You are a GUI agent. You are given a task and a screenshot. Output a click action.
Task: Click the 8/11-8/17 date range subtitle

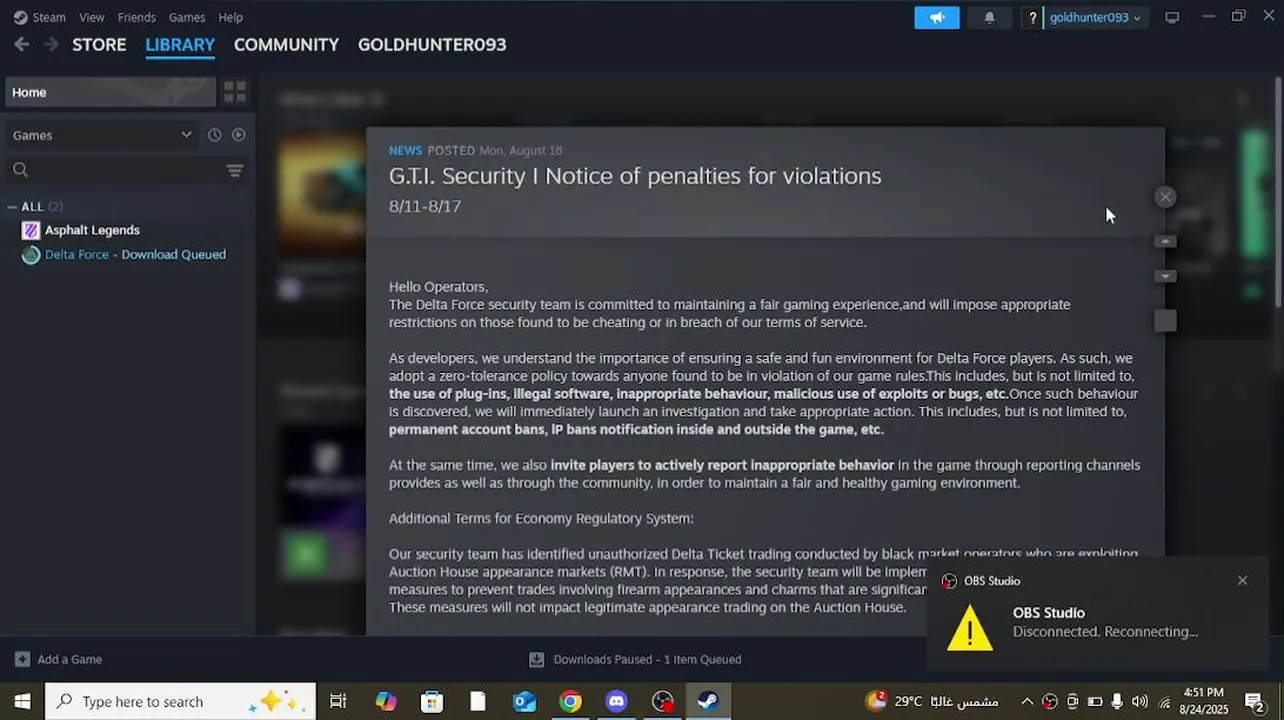[x=425, y=206]
